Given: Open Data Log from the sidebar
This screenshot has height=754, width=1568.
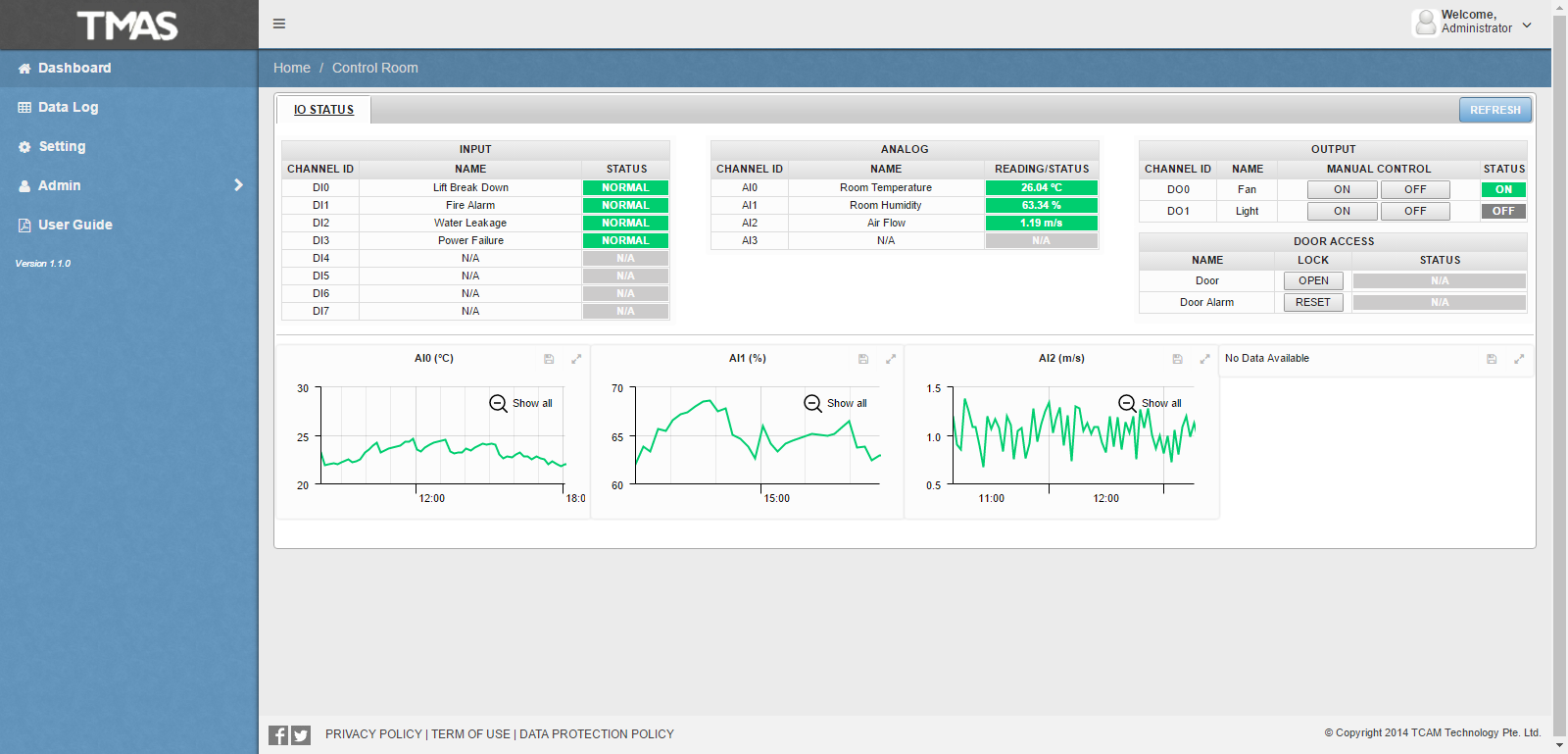Looking at the screenshot, I should tap(68, 107).
